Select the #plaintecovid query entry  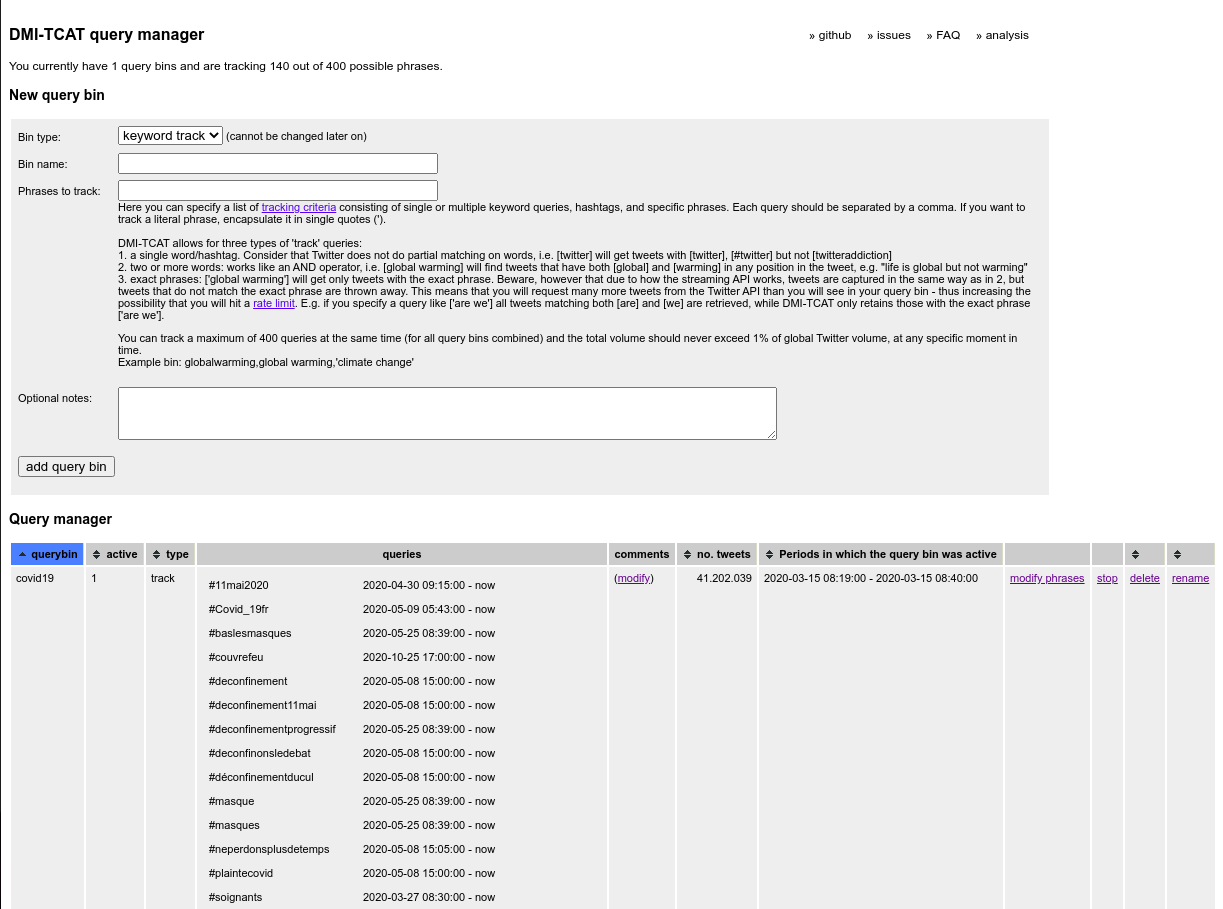coord(241,873)
